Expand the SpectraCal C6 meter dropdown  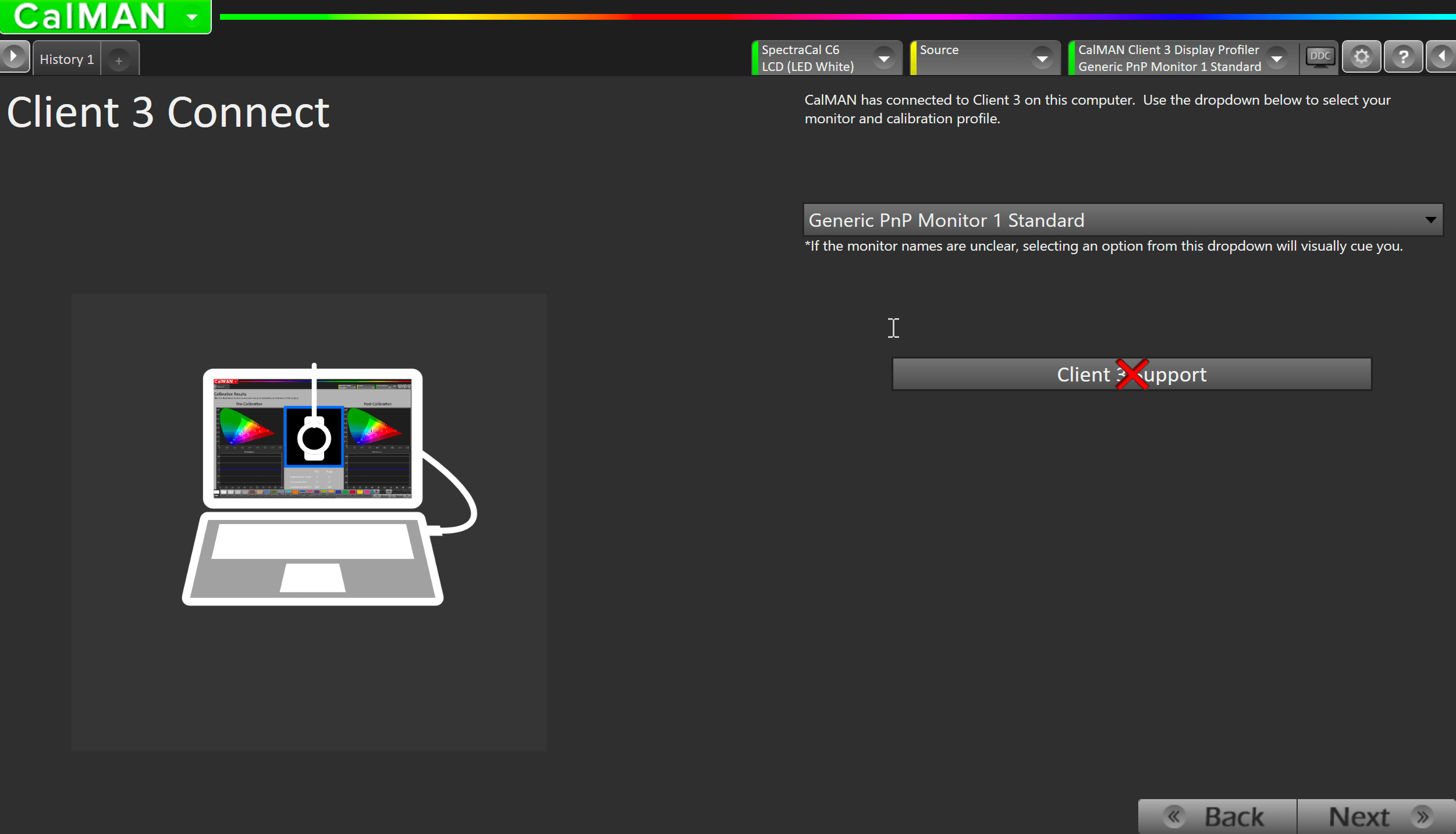884,58
